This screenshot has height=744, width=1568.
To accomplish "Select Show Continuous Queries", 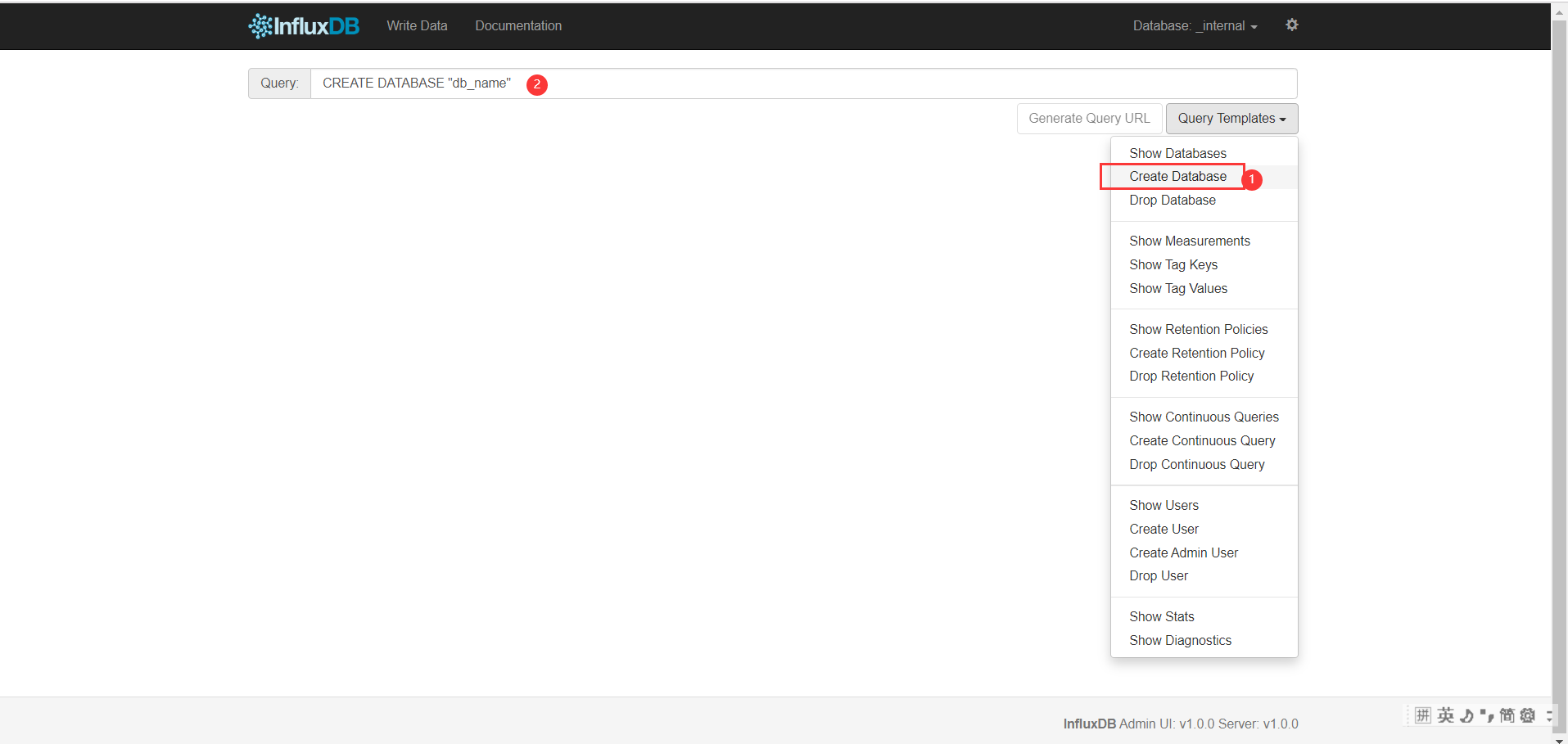I will point(1204,417).
